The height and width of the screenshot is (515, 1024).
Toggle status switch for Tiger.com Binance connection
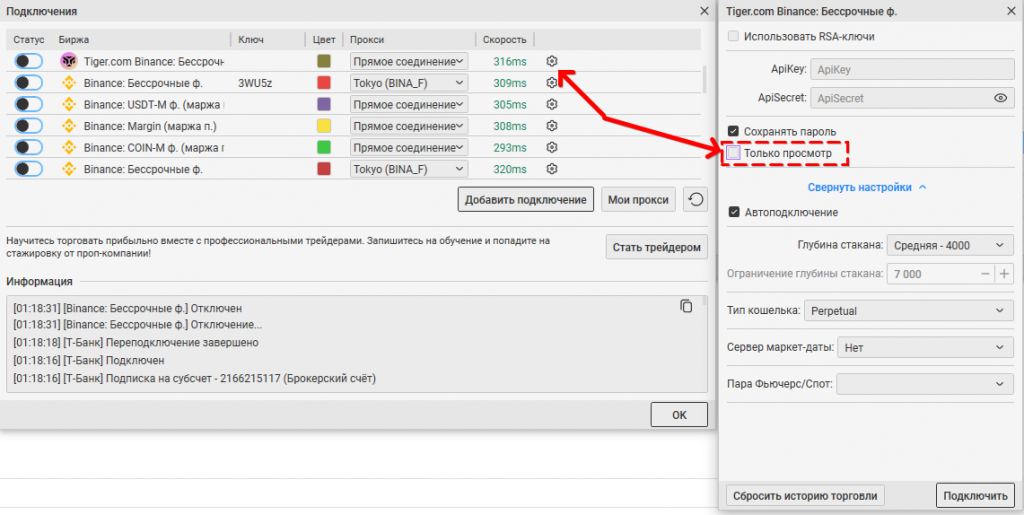(29, 61)
